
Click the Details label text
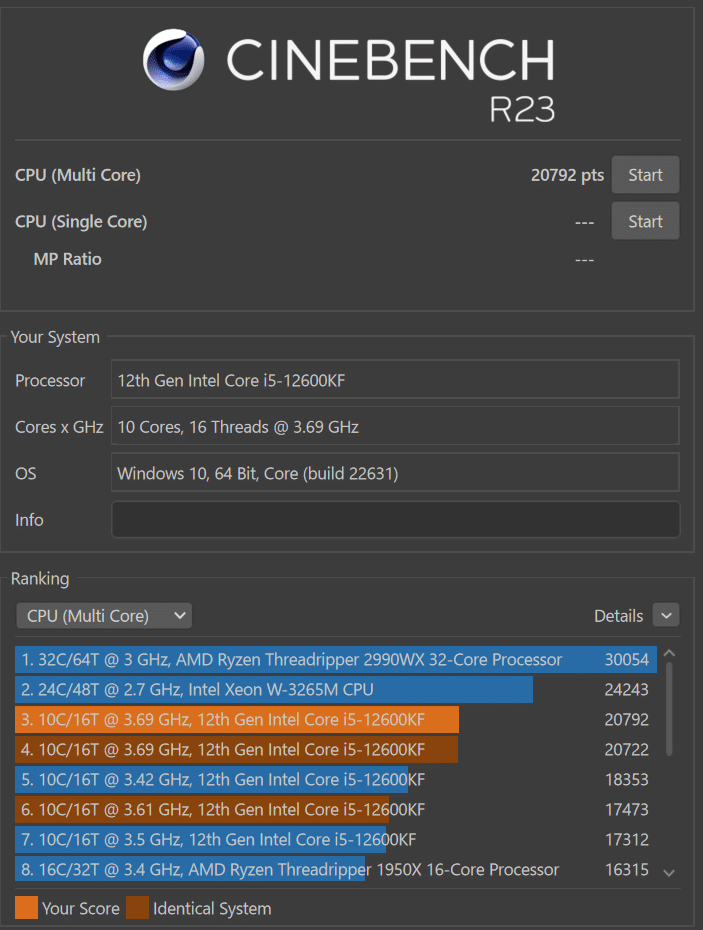(x=619, y=616)
